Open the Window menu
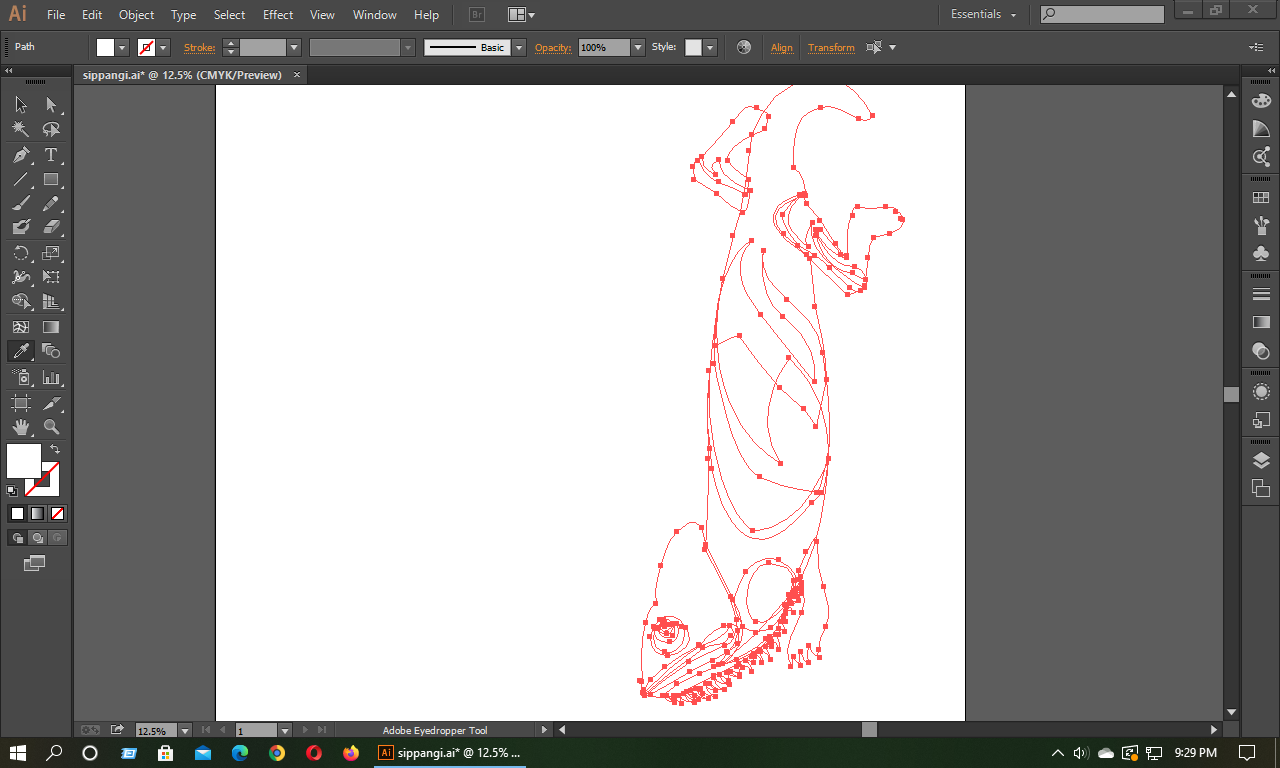 (x=375, y=15)
